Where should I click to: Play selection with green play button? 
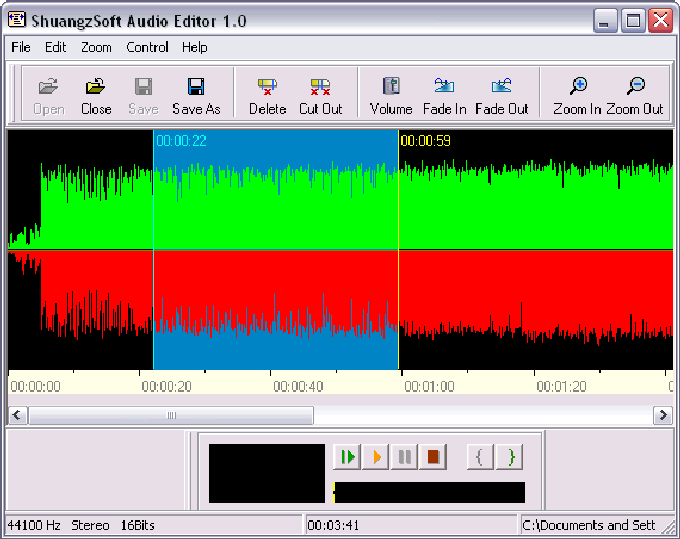347,457
